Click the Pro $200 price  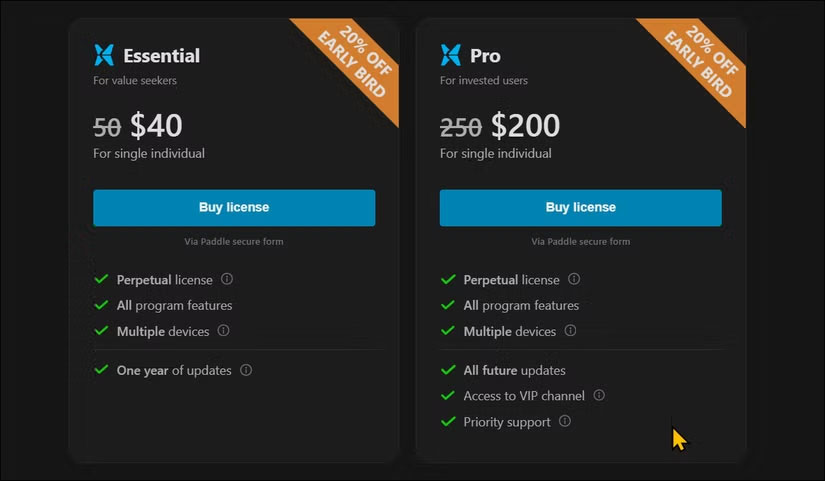tap(525, 126)
